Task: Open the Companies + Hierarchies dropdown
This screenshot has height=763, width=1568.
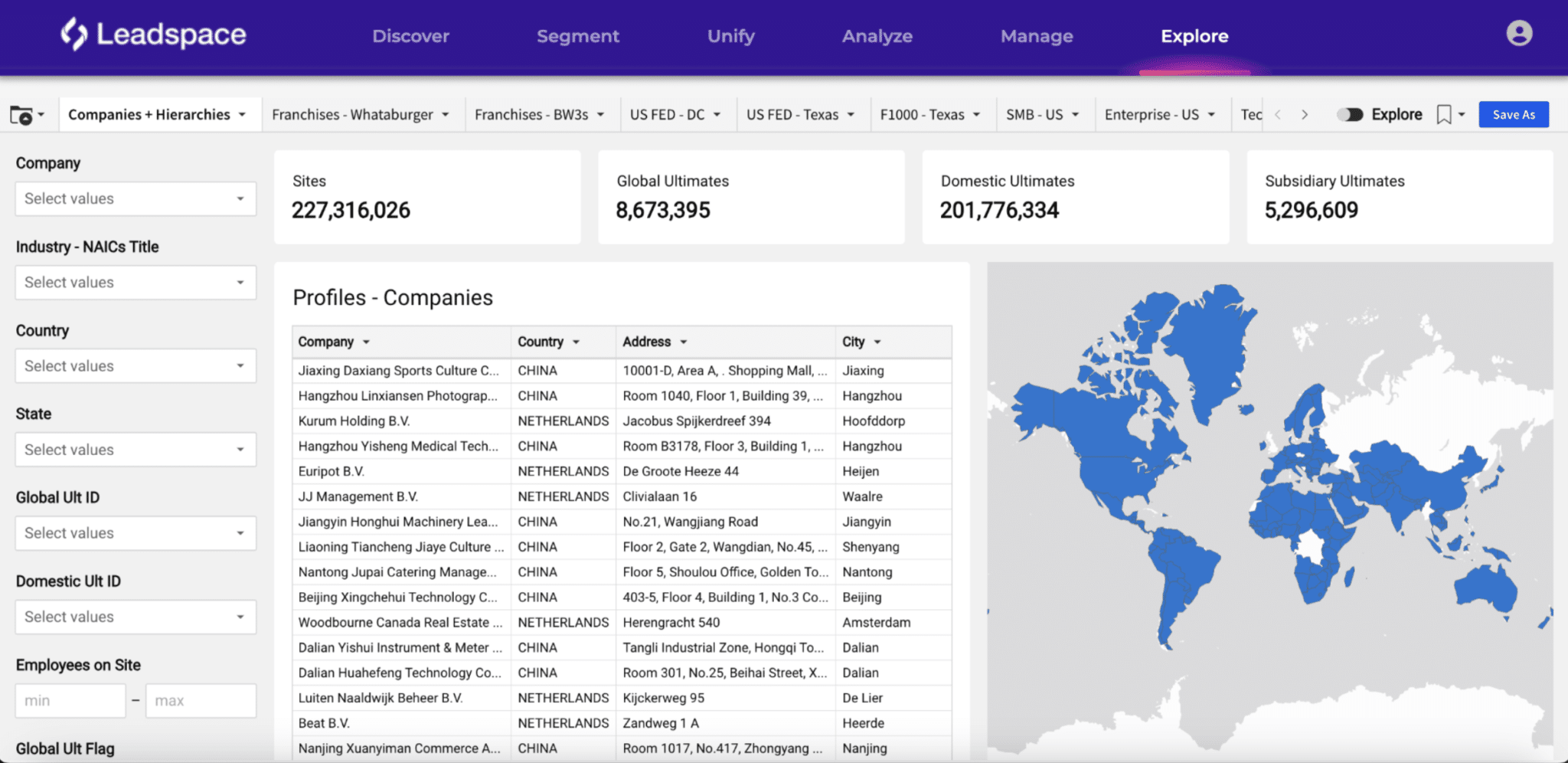Action: 158,114
